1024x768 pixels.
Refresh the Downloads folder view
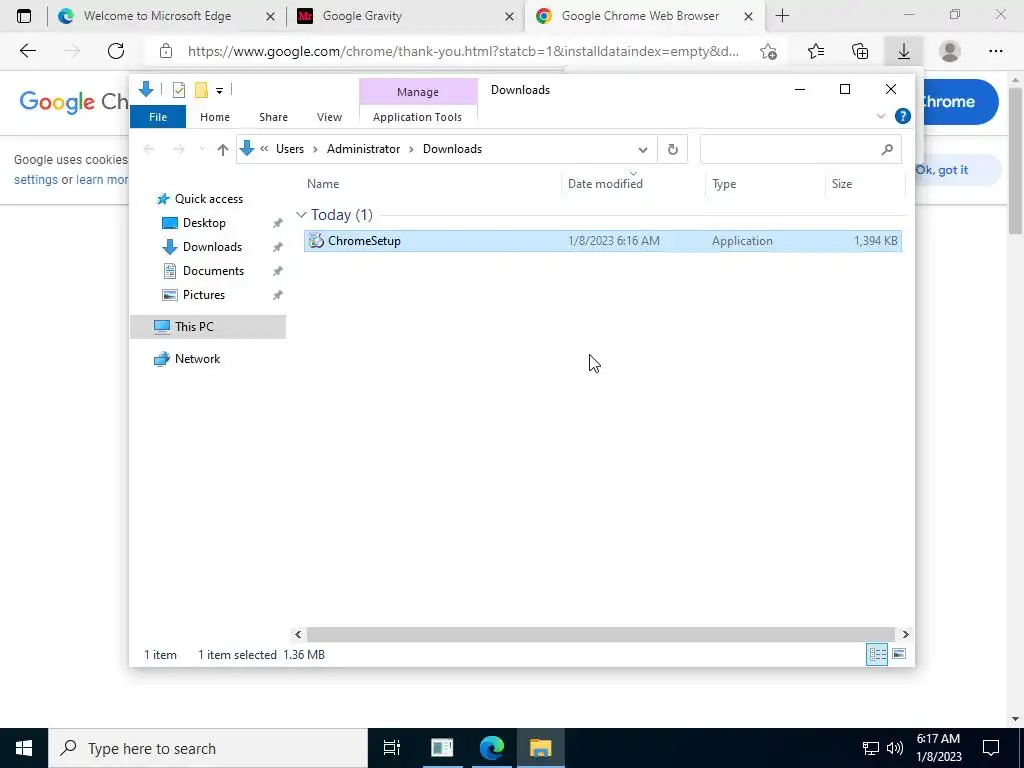tap(673, 150)
